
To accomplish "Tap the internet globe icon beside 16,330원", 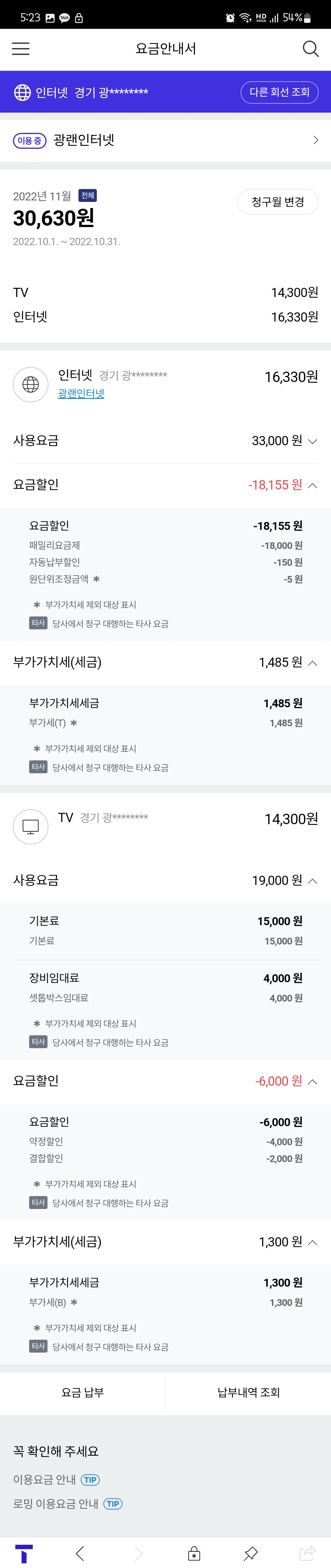I will (30, 384).
